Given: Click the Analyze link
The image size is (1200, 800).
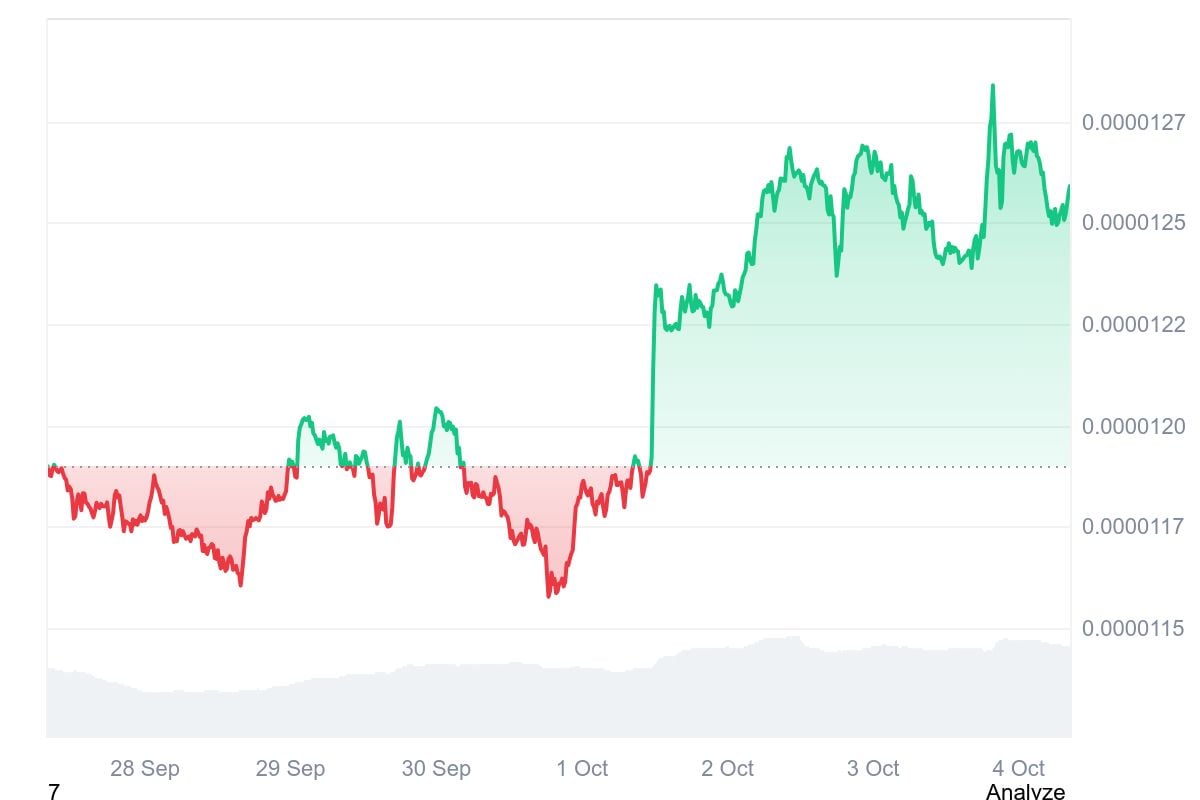Looking at the screenshot, I should point(1025,792).
